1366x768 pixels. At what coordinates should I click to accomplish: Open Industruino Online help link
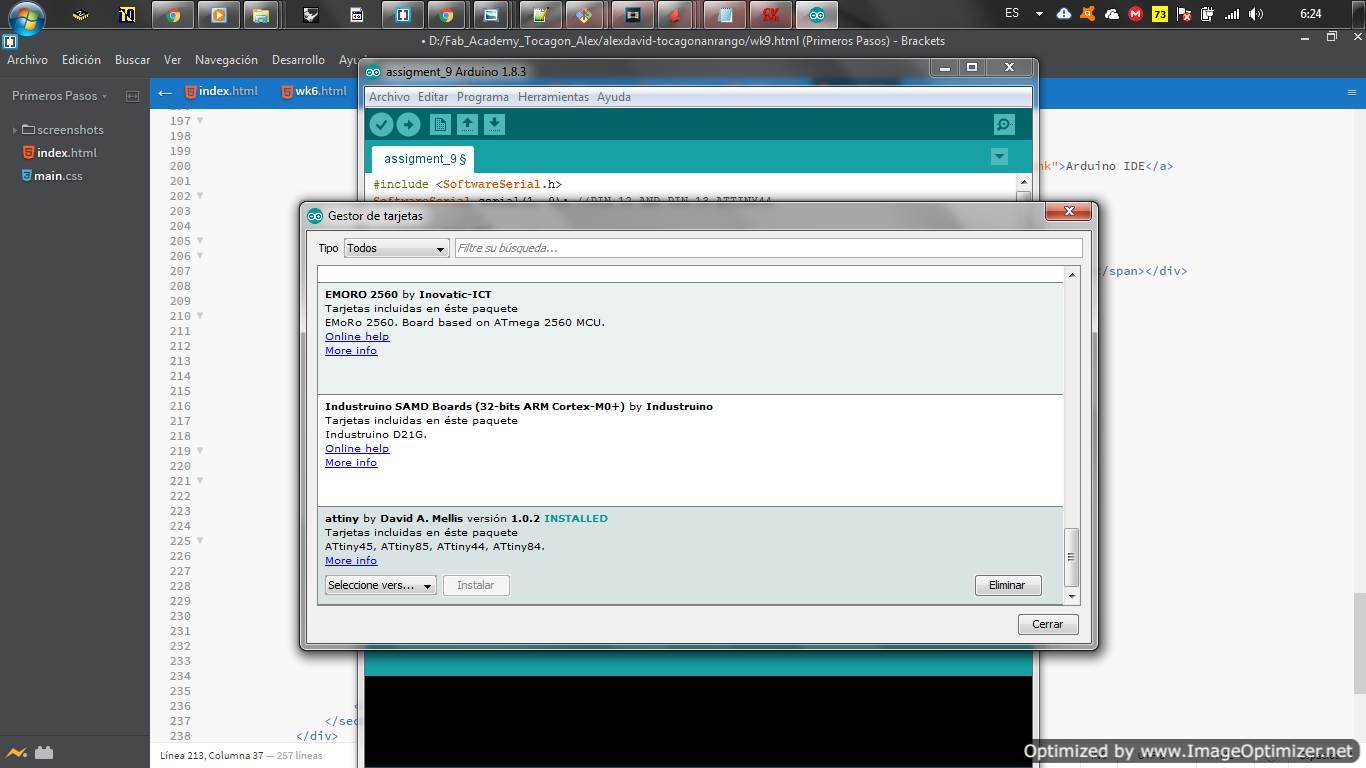coord(357,449)
